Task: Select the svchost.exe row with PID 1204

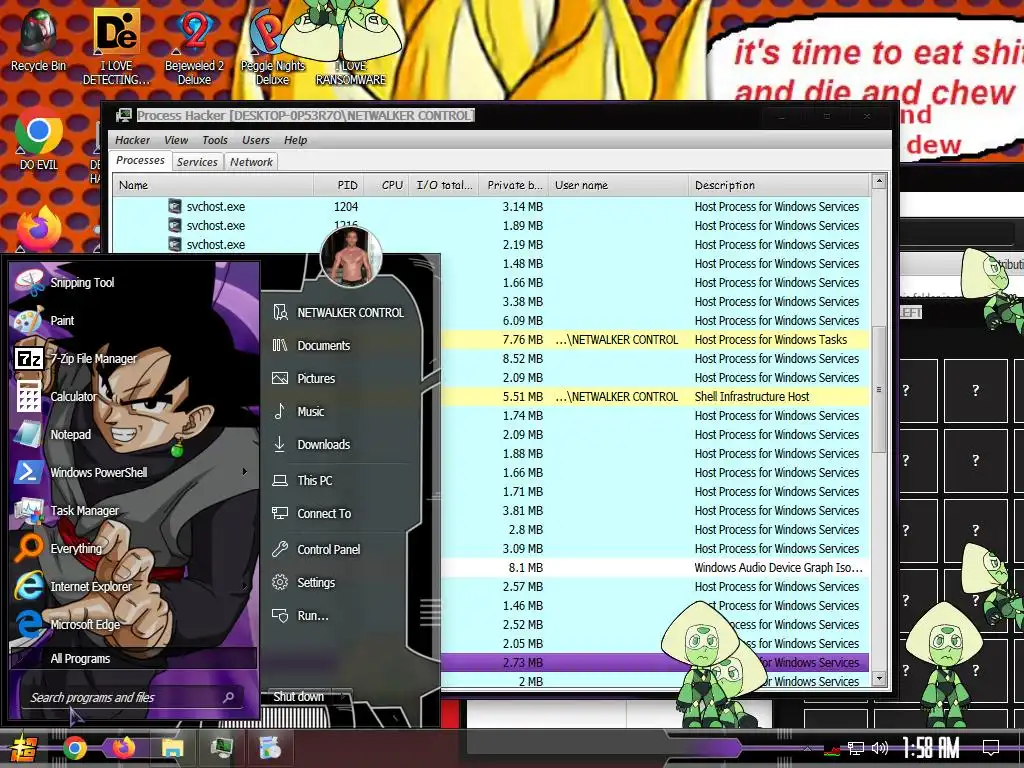Action: click(491, 206)
